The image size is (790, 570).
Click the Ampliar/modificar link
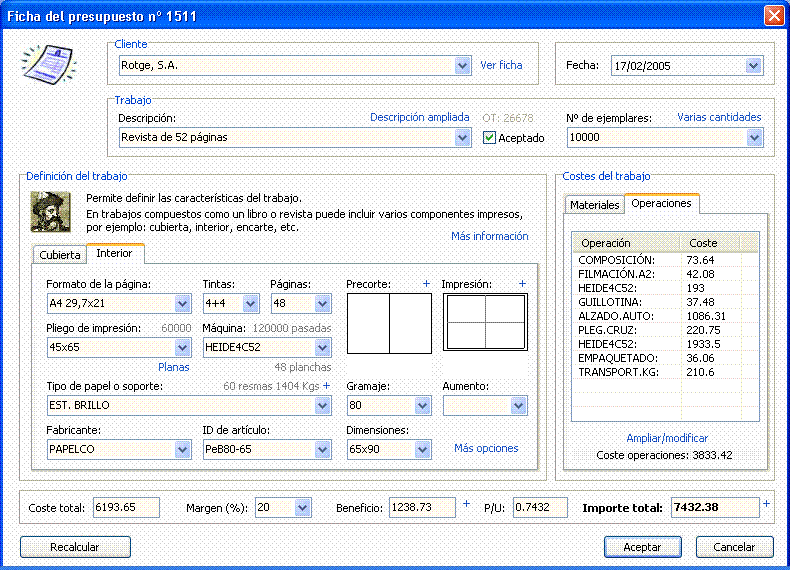click(x=667, y=438)
